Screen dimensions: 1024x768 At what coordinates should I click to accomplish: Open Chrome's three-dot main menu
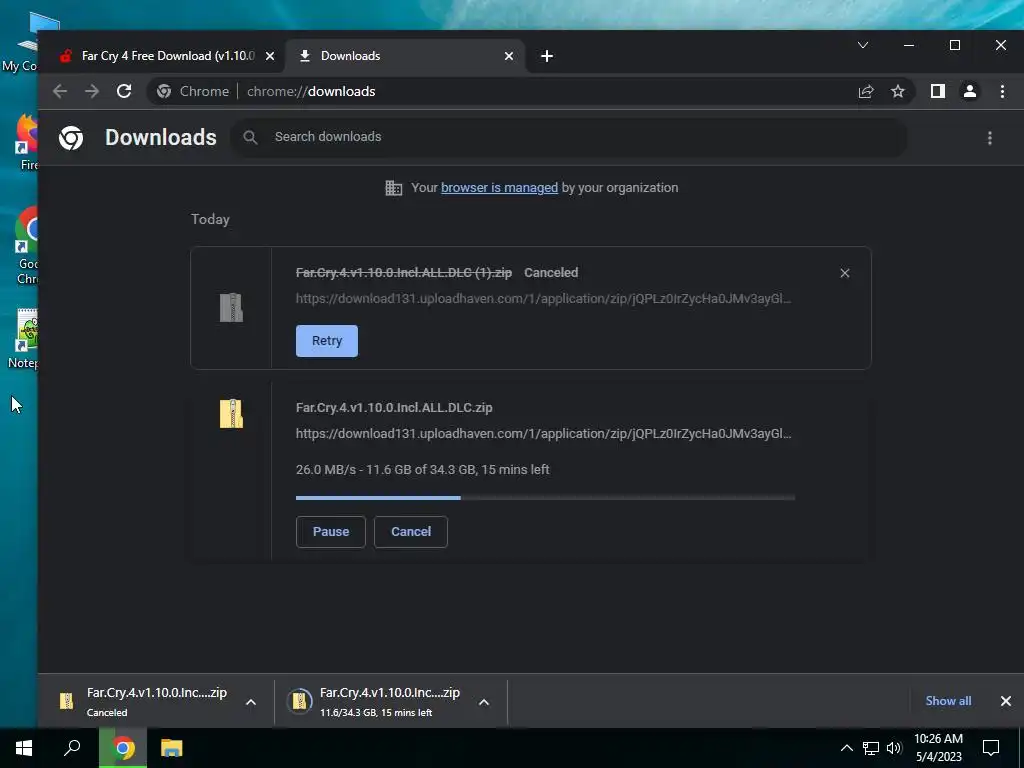(x=1002, y=91)
